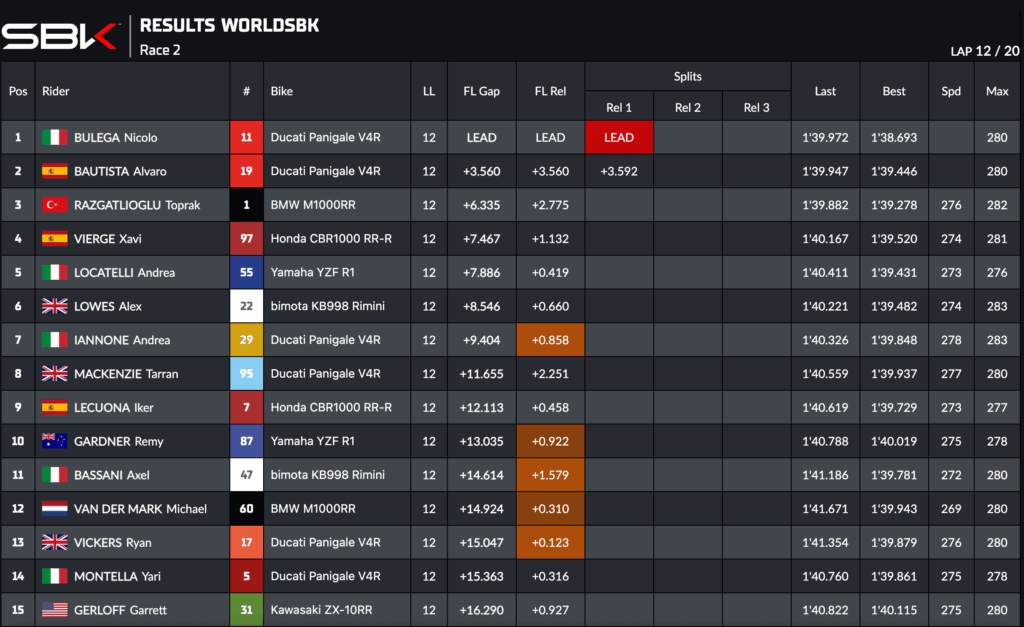Click the Turkish flag beside RAZGATLIOGLU Toprak
Viewport: 1024px width, 627px height.
(54, 205)
